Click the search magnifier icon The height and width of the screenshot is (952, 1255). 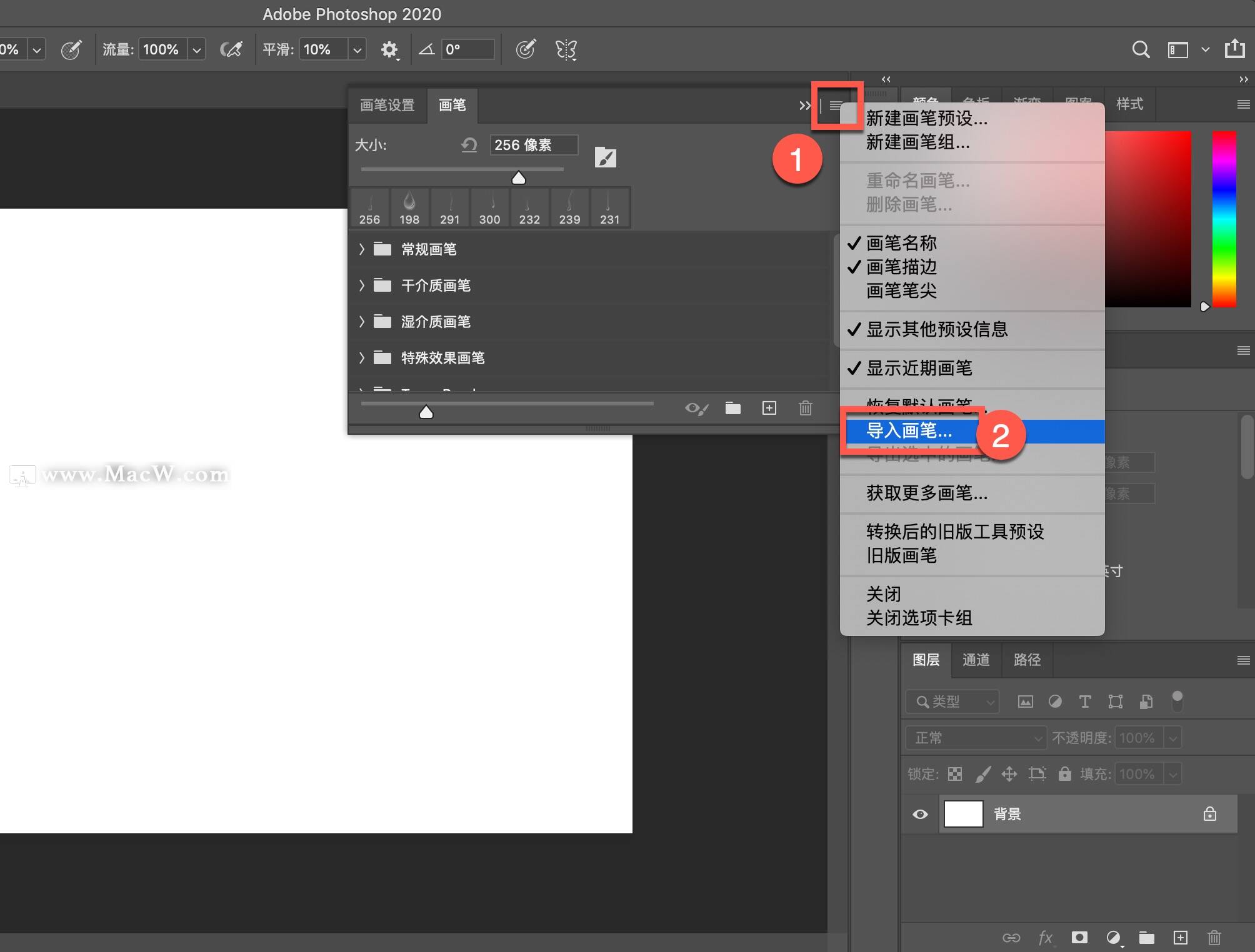coord(1141,49)
